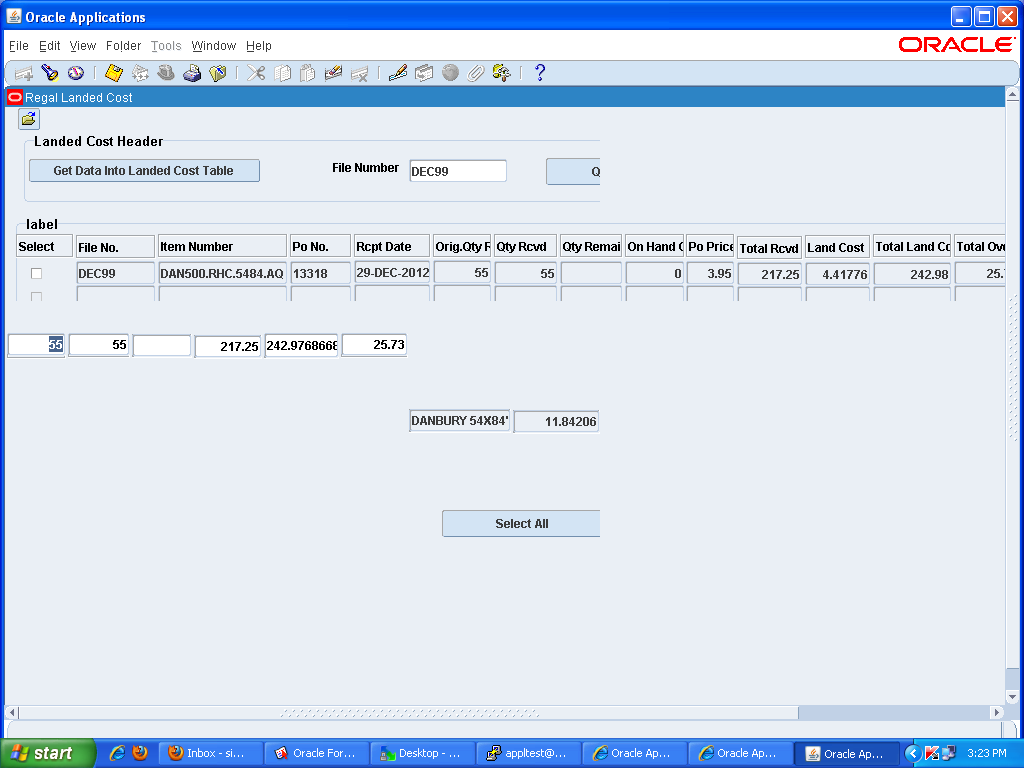Click the open folder icon below the Regal Landed Cost title
The height and width of the screenshot is (768, 1024).
tap(29, 120)
